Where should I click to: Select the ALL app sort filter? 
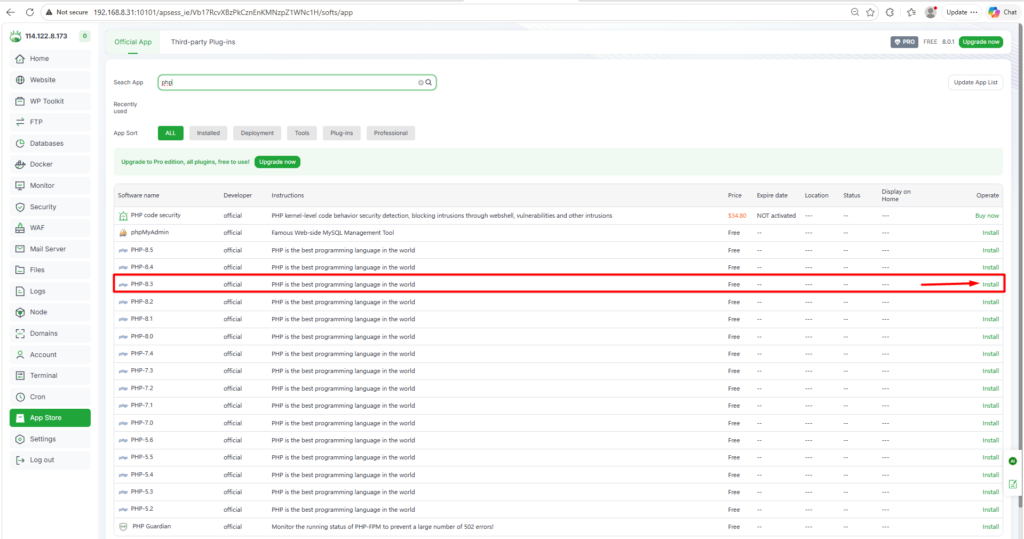click(x=170, y=133)
